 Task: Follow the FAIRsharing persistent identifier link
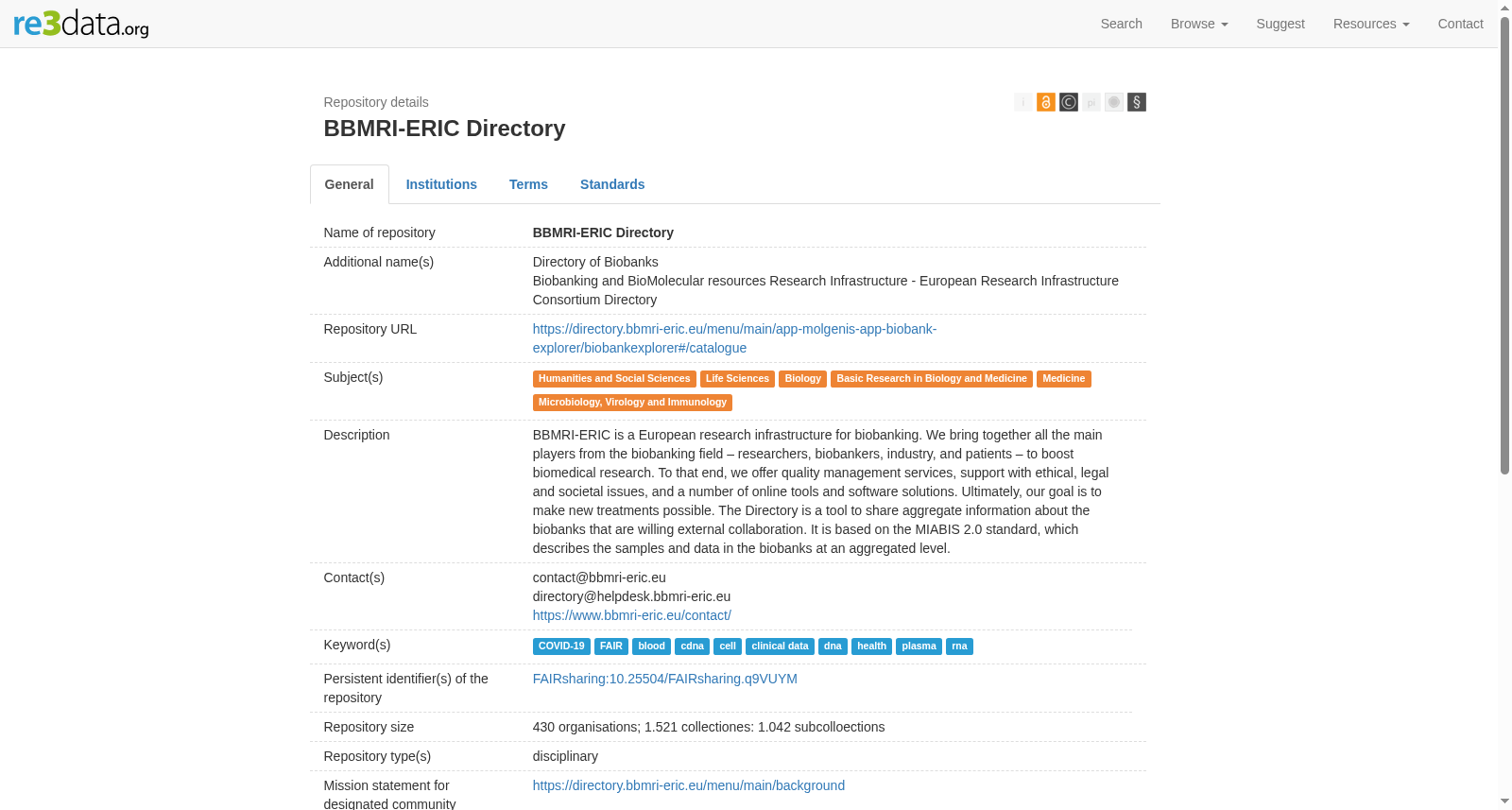[x=664, y=679]
